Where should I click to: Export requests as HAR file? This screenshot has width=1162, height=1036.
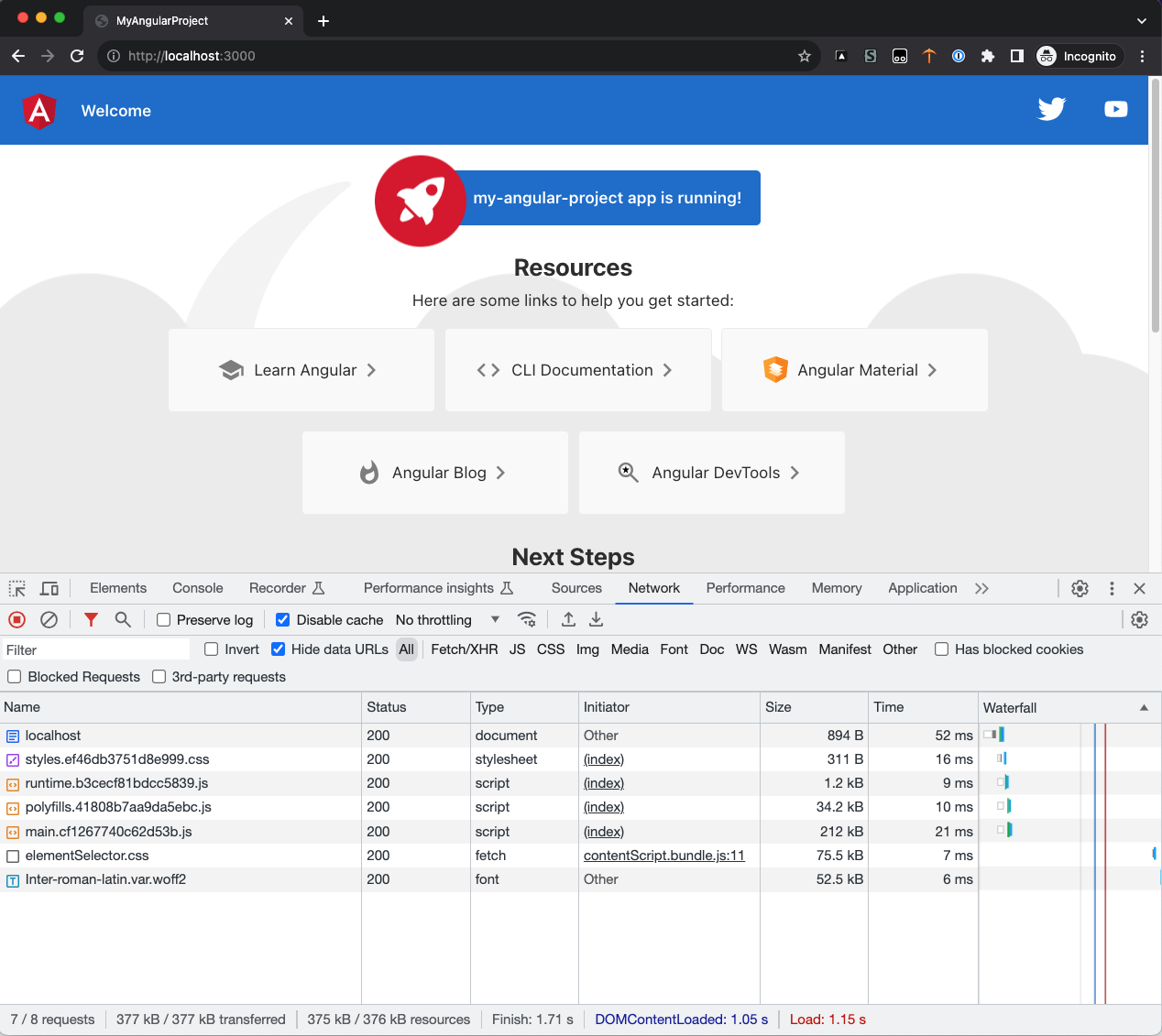[596, 619]
